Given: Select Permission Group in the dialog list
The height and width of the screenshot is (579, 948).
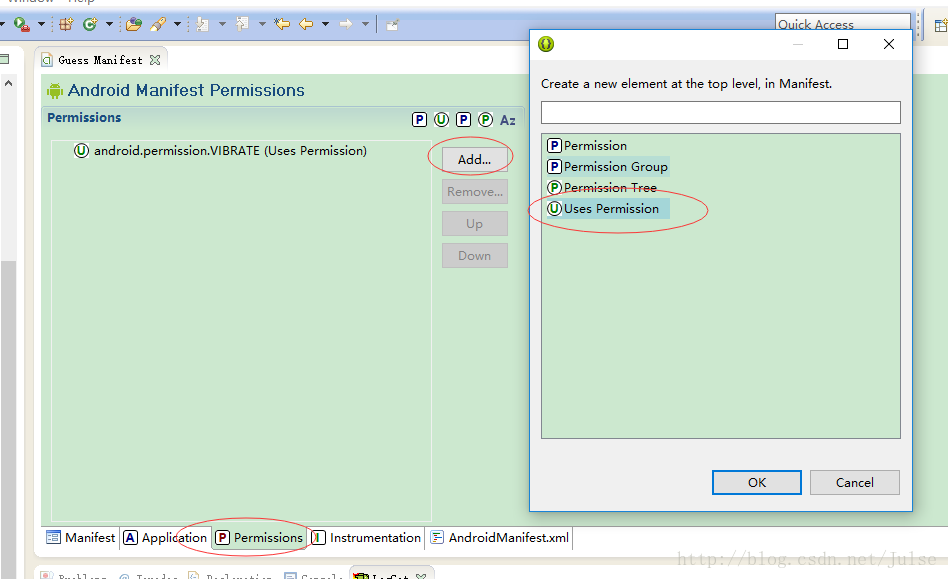Looking at the screenshot, I should (608, 166).
